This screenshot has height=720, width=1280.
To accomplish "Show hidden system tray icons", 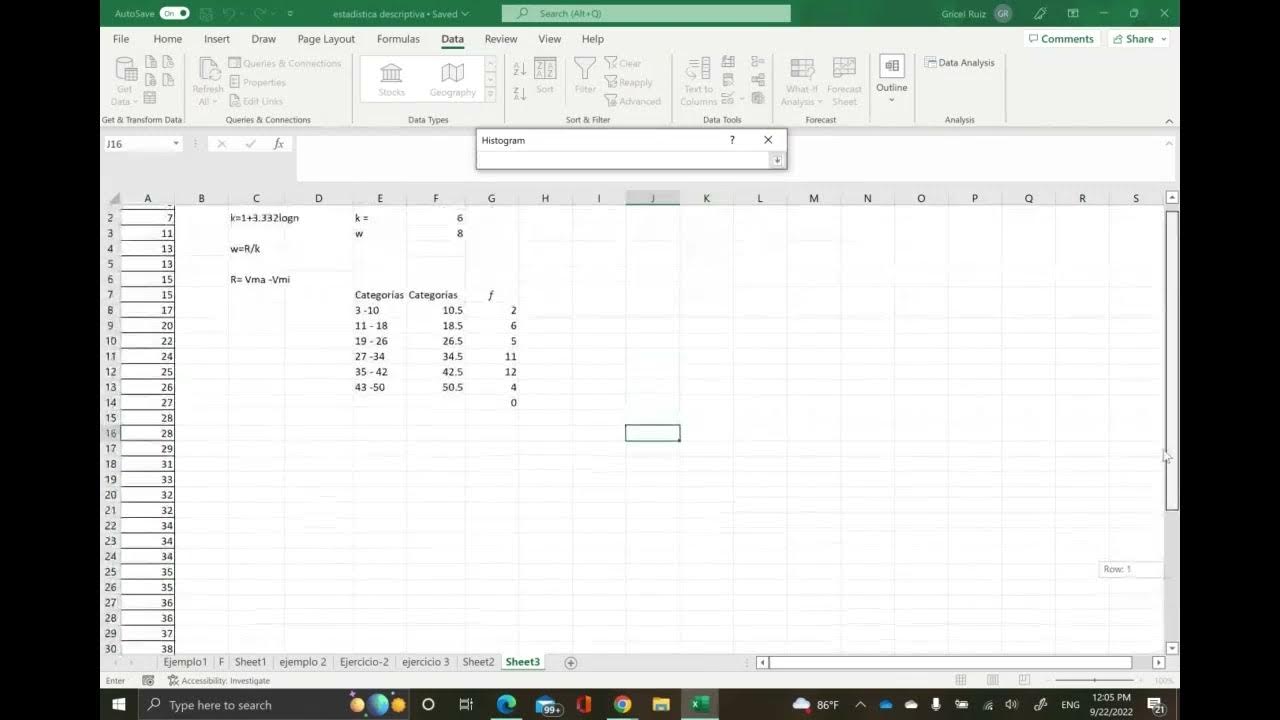I will click(860, 704).
